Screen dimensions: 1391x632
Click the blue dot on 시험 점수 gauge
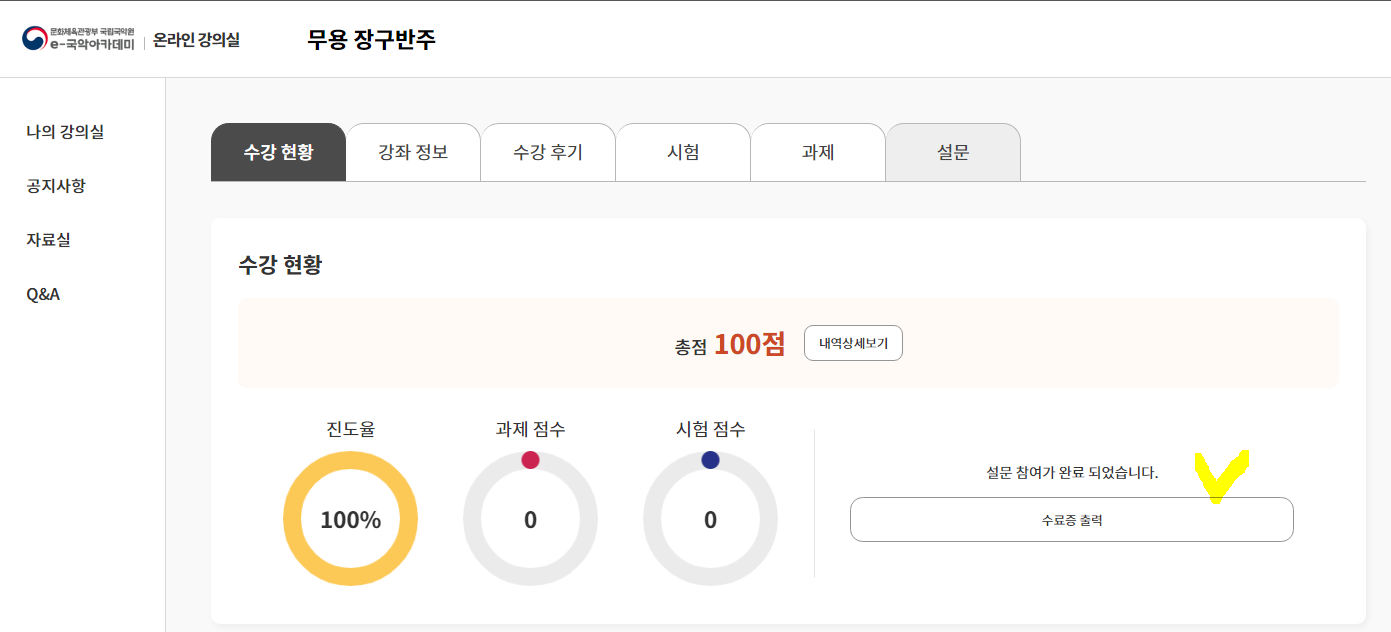coord(710,460)
